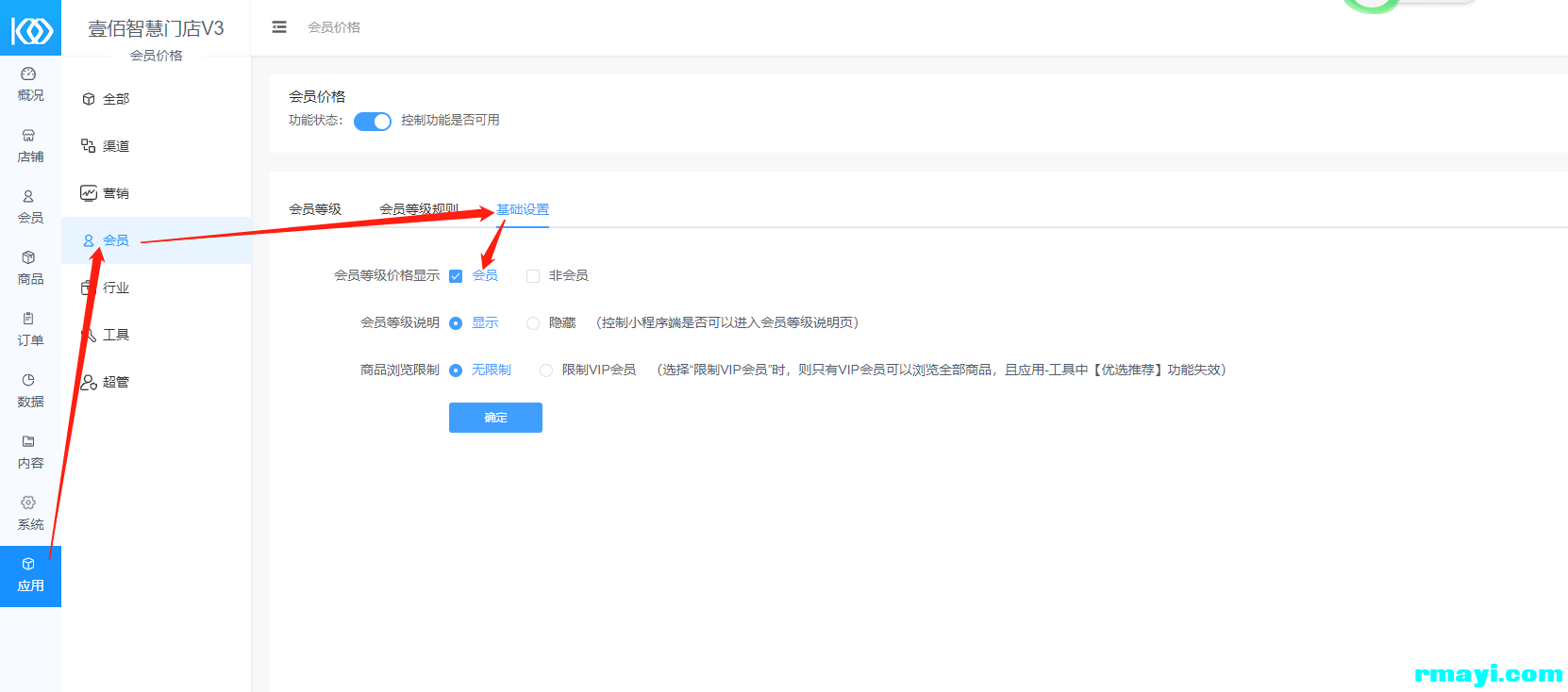This screenshot has height=692, width=1568.
Task: Toggle the 功能状态 feature switch
Action: pyautogui.click(x=373, y=122)
